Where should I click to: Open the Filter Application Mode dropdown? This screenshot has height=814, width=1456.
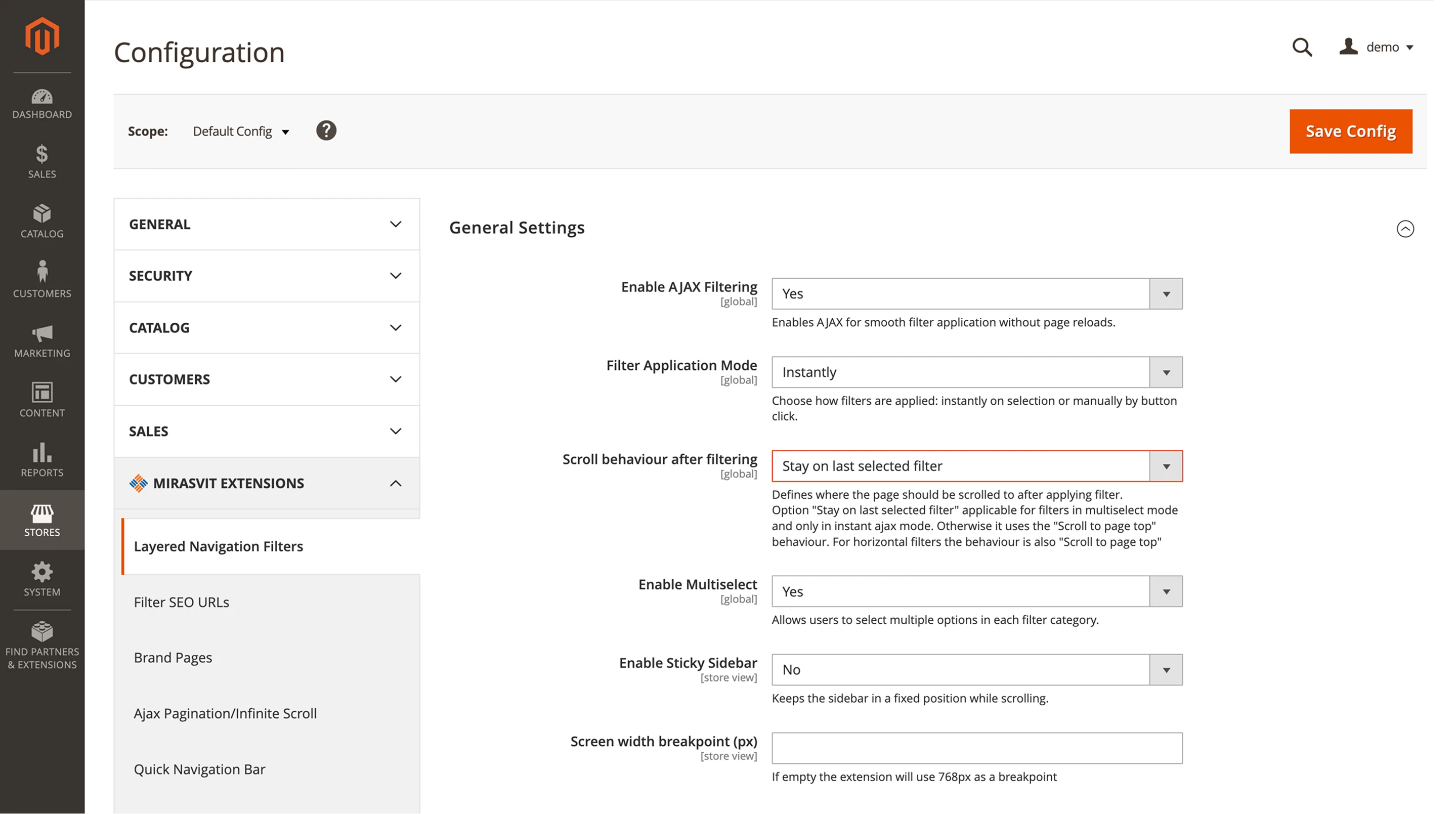pos(977,372)
